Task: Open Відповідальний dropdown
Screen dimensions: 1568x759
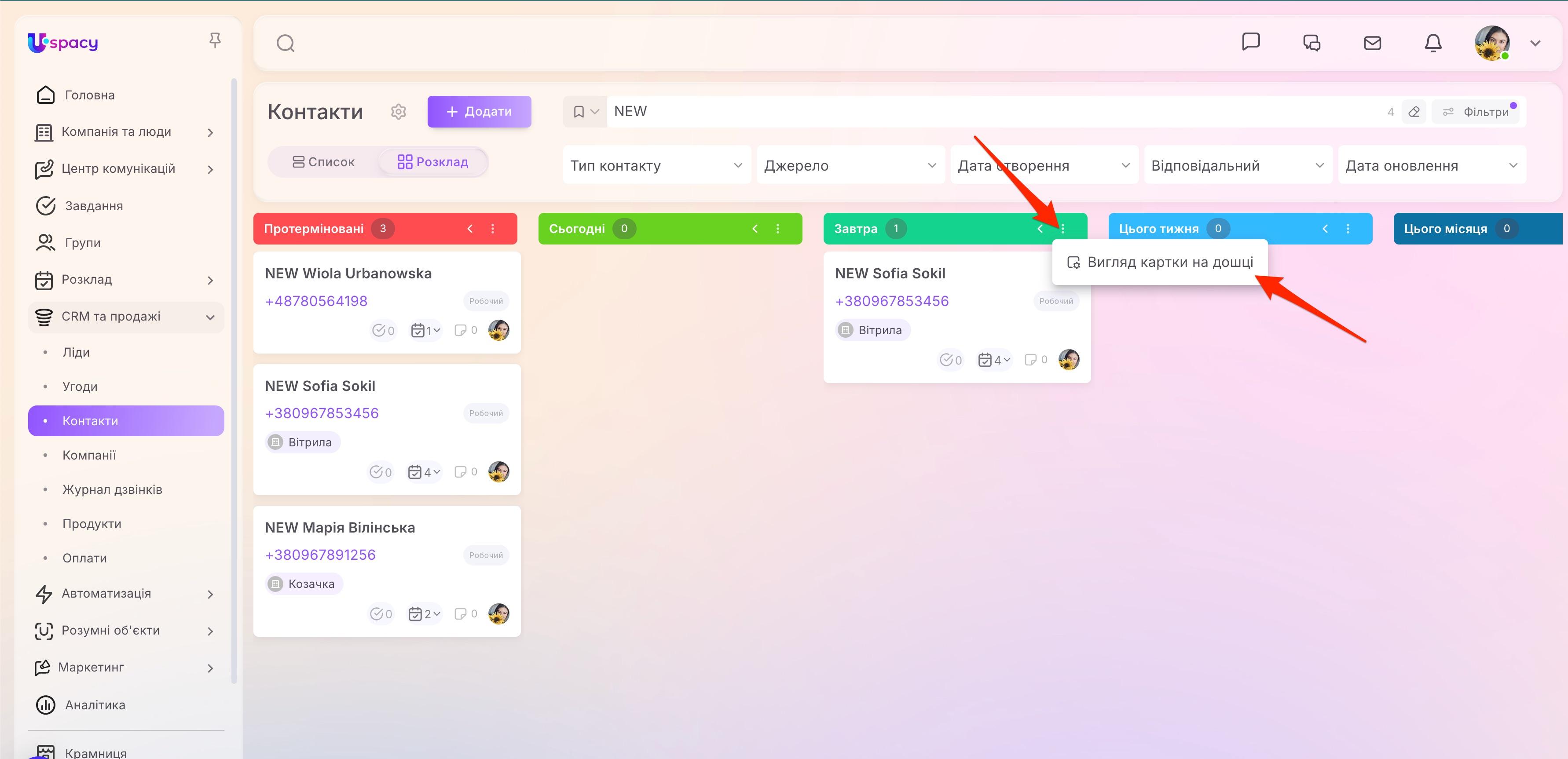Action: pyautogui.click(x=1238, y=165)
